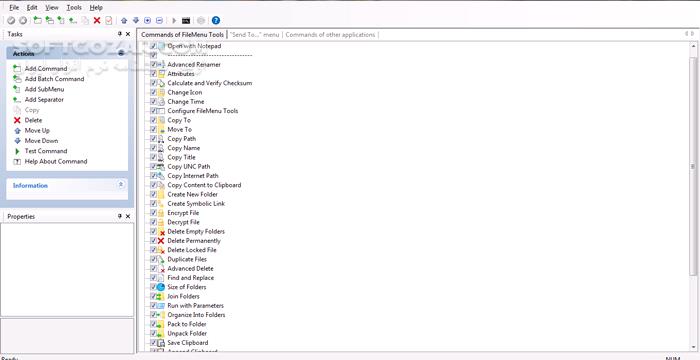Click the command list vertical scrollbar thumb

693,166
